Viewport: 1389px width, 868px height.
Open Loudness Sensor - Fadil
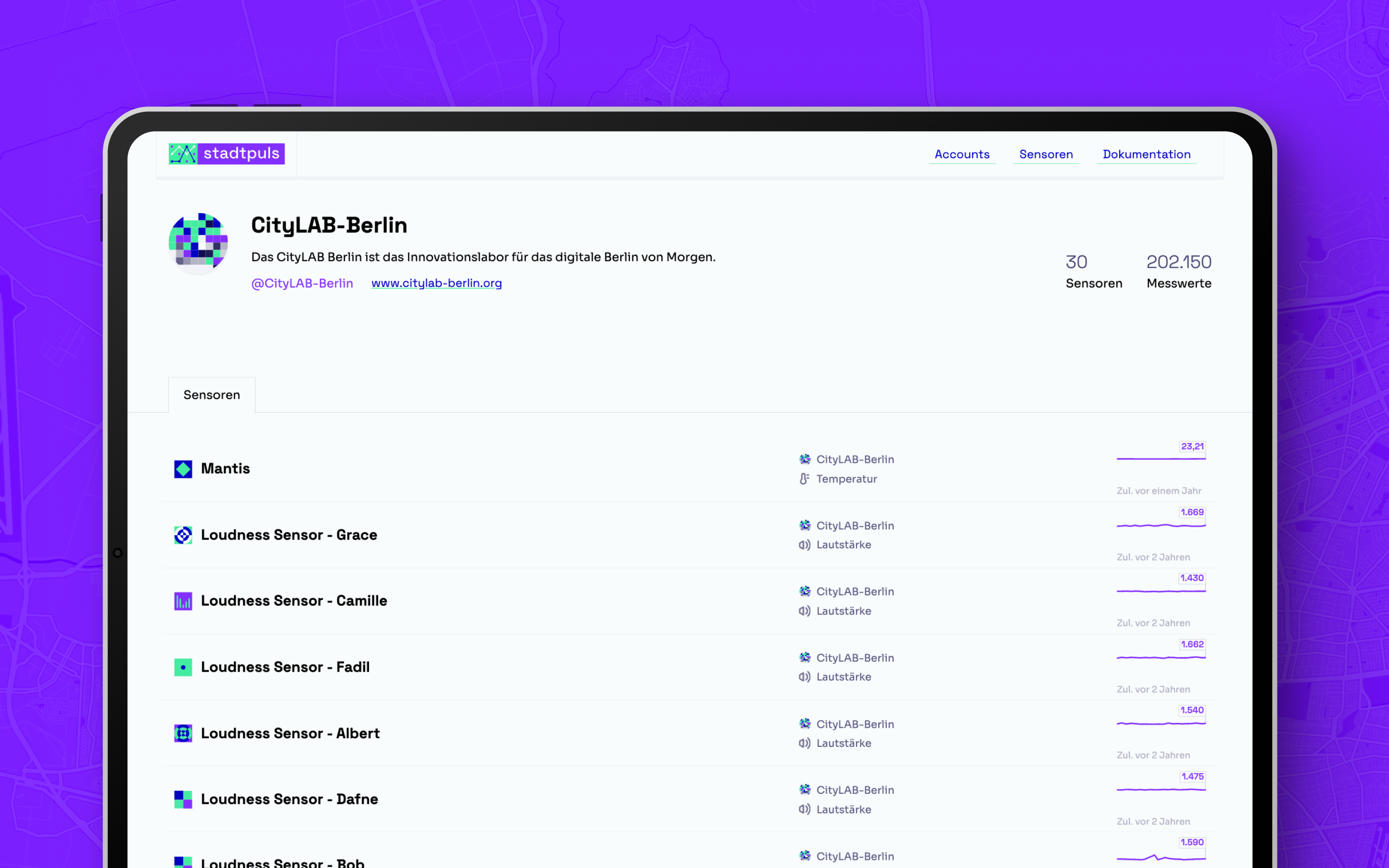pyautogui.click(x=285, y=667)
